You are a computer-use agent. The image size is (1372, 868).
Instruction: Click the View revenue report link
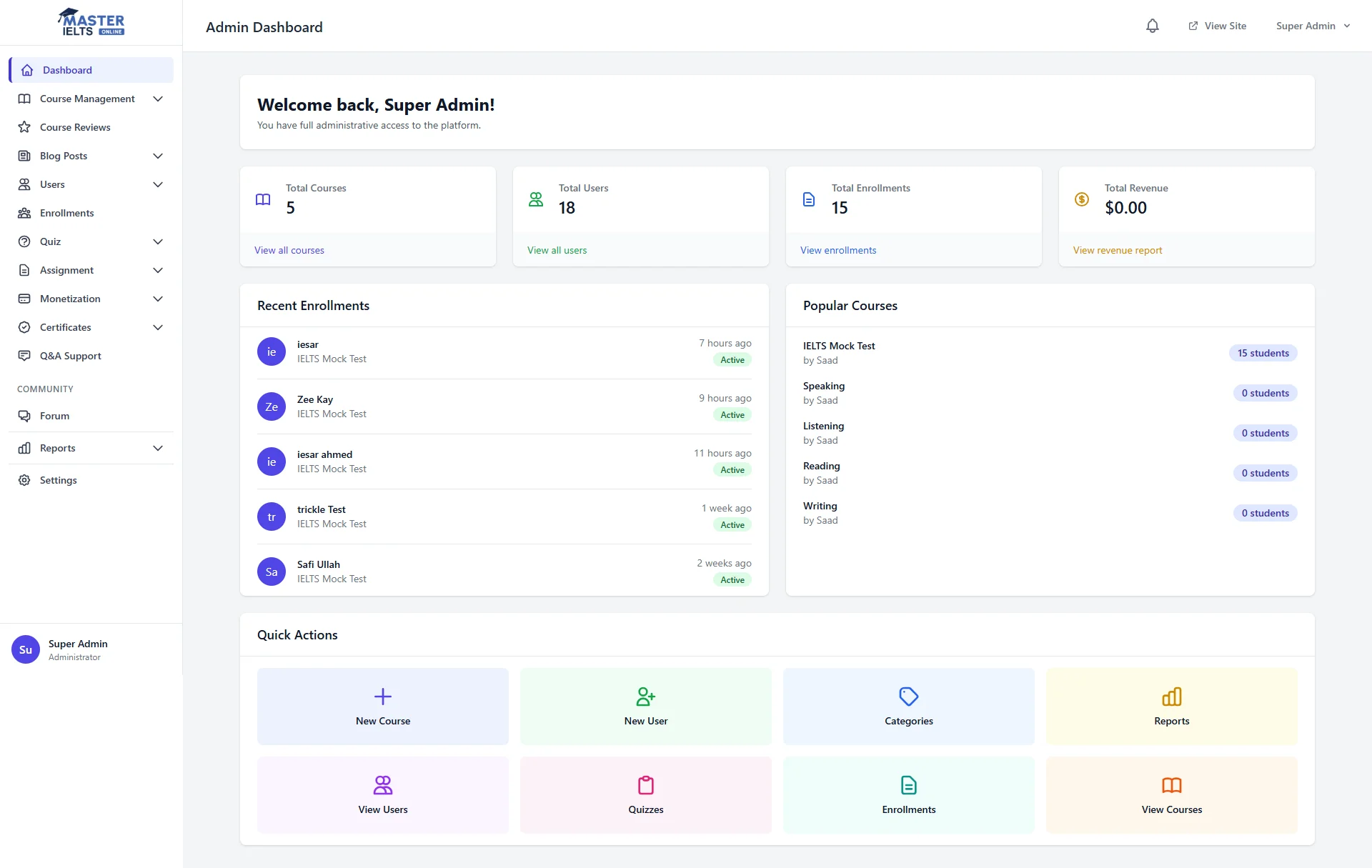coord(1118,250)
